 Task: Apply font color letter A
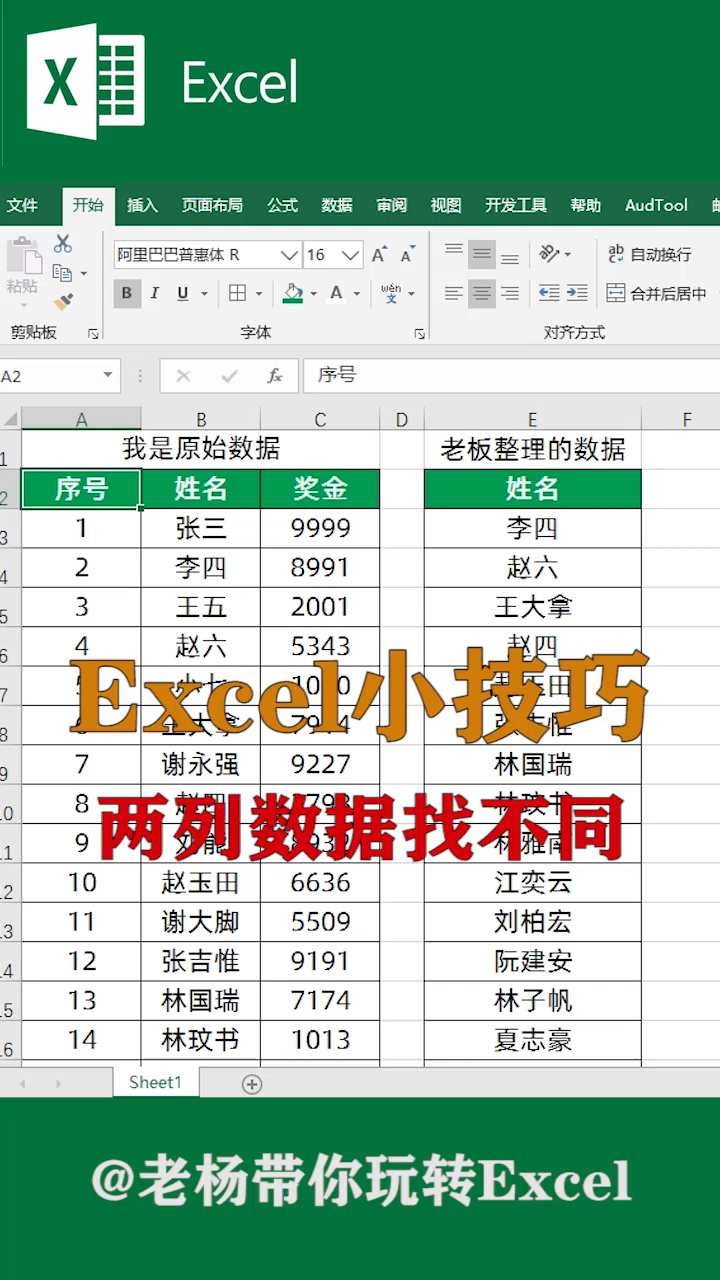(x=336, y=293)
